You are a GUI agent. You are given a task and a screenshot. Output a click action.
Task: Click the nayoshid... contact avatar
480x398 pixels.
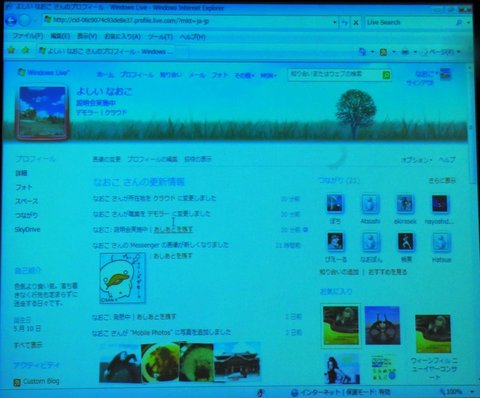440,203
